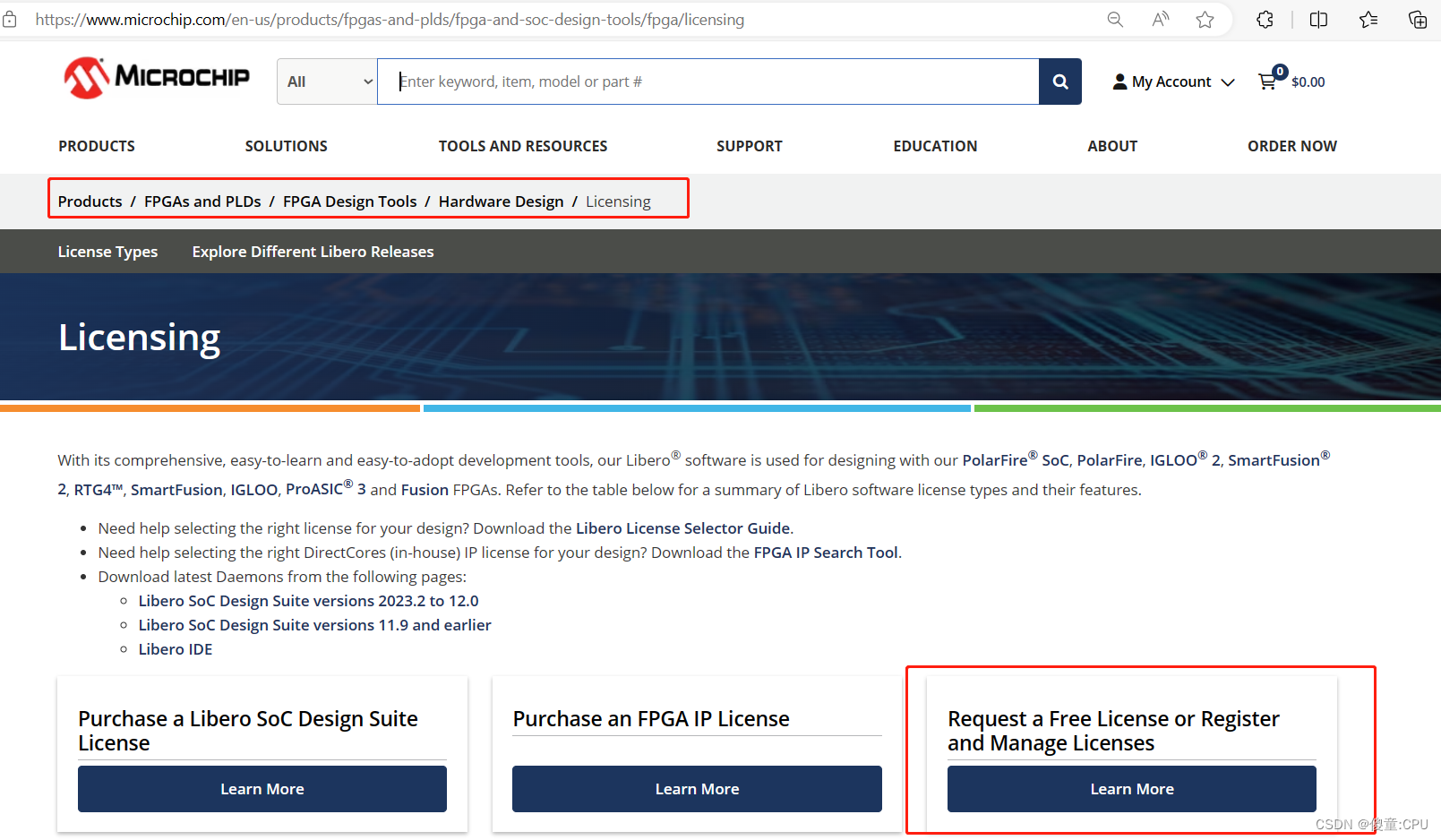Open Libero SoC versions 11.9 and earlier
This screenshot has height=840, width=1441.
pos(314,625)
